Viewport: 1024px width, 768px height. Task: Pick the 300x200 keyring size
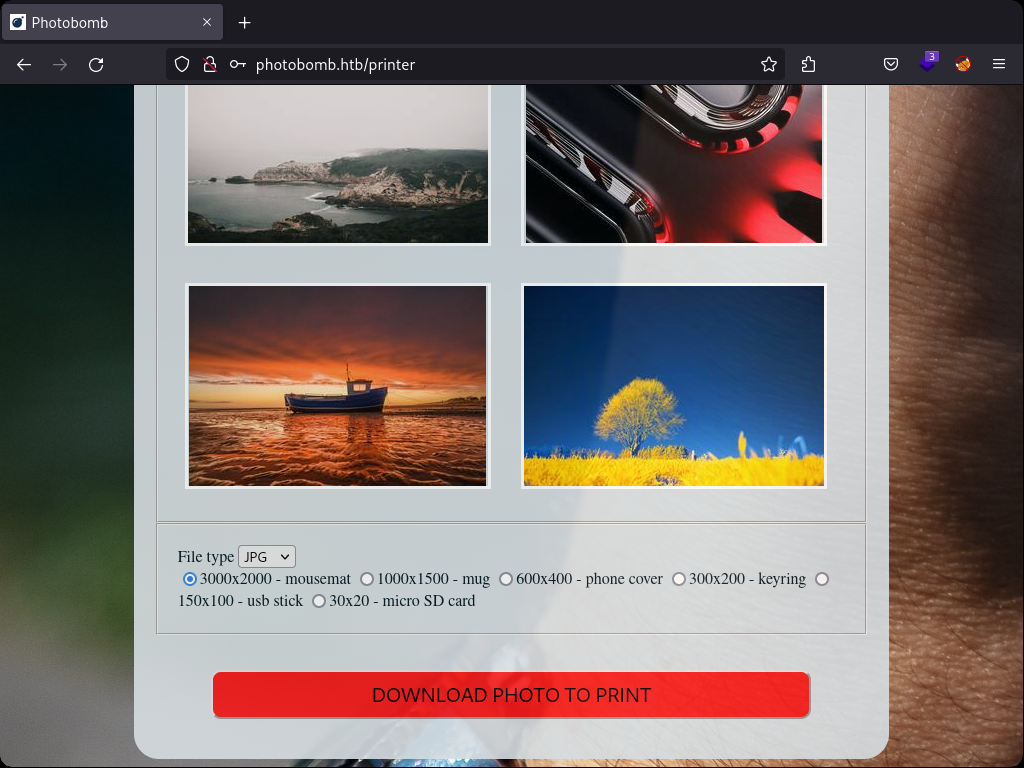click(x=679, y=579)
